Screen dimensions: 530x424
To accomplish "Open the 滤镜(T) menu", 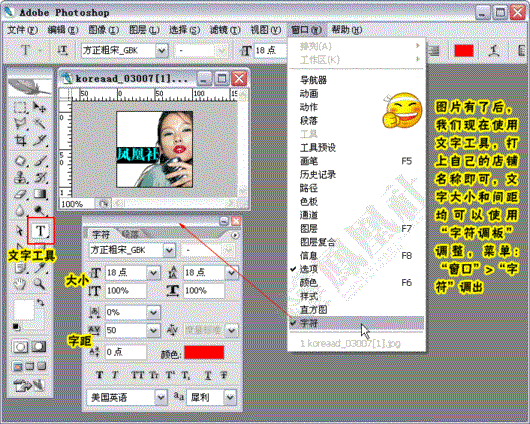I will [225, 30].
